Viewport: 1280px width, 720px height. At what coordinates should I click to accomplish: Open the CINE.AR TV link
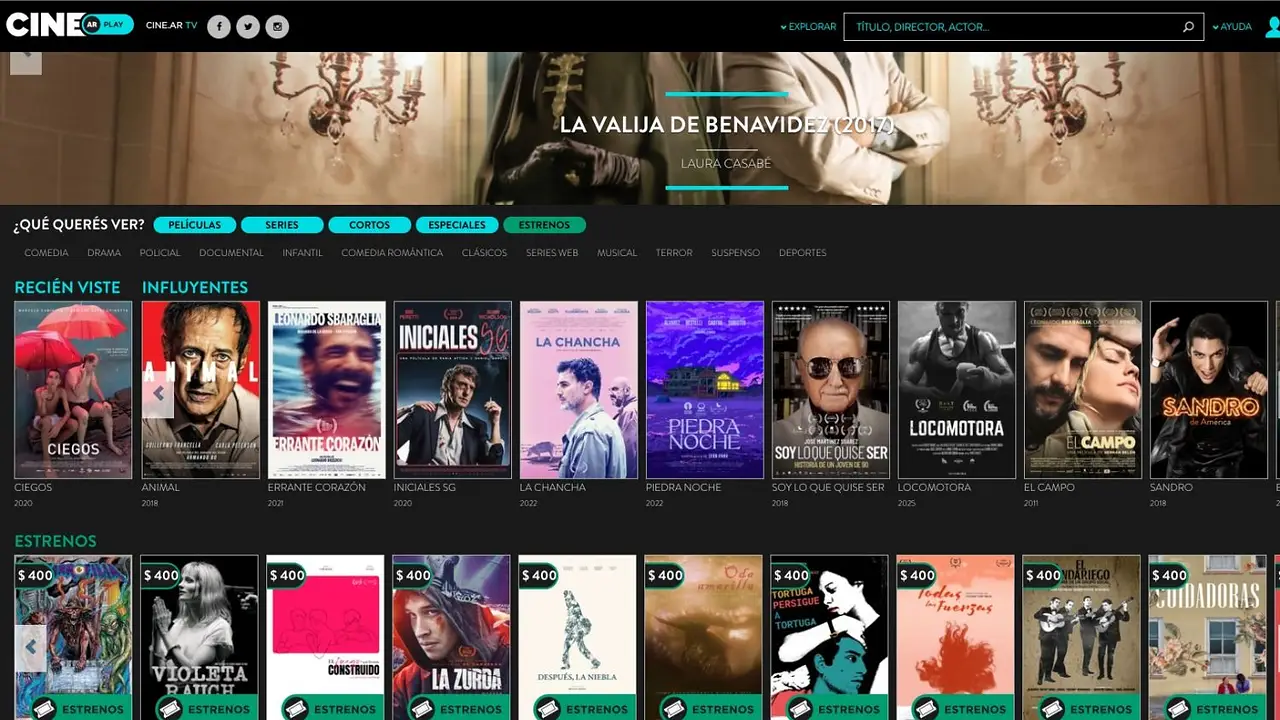point(171,26)
